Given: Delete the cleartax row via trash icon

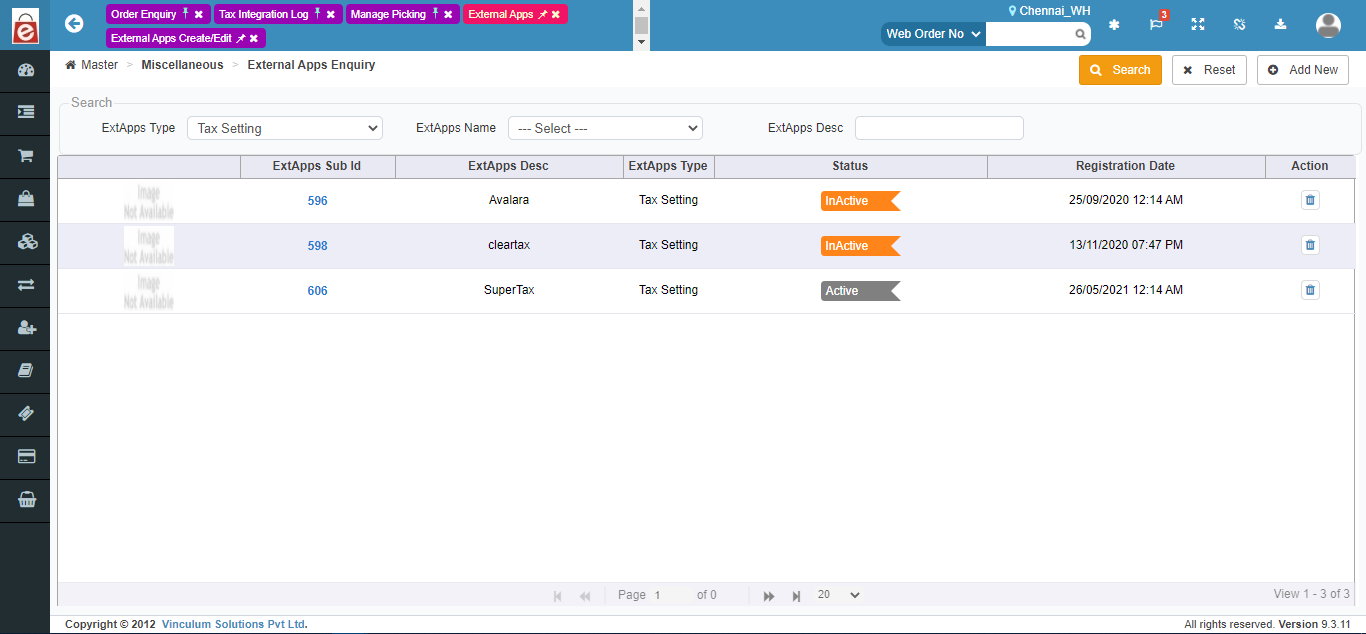Looking at the screenshot, I should pyautogui.click(x=1310, y=245).
